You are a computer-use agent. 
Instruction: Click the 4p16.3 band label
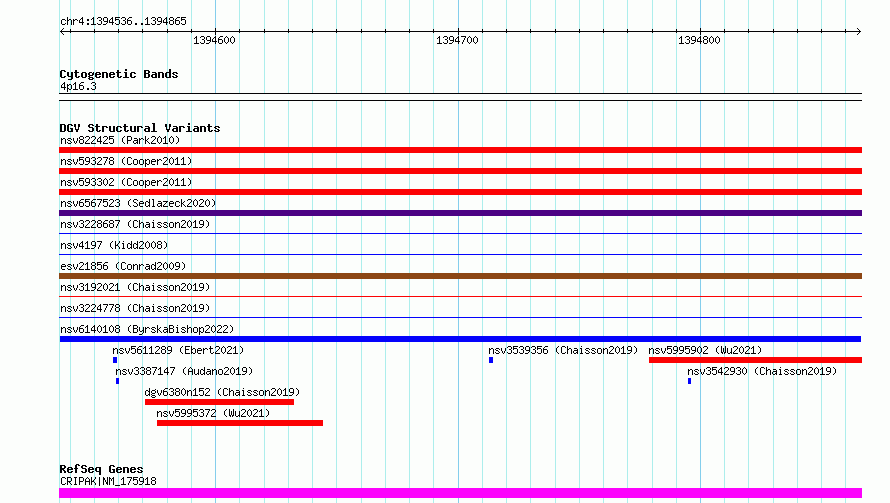pyautogui.click(x=78, y=86)
